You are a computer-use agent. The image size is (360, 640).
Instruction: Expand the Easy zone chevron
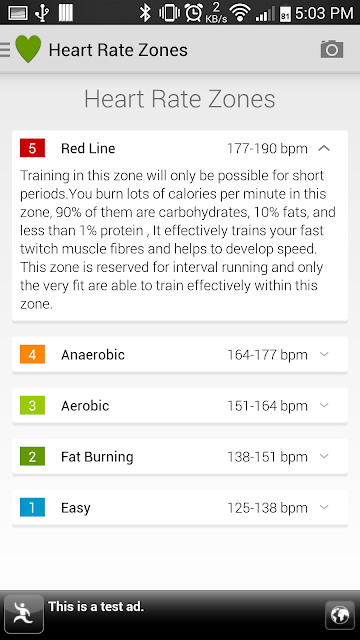pyautogui.click(x=324, y=507)
